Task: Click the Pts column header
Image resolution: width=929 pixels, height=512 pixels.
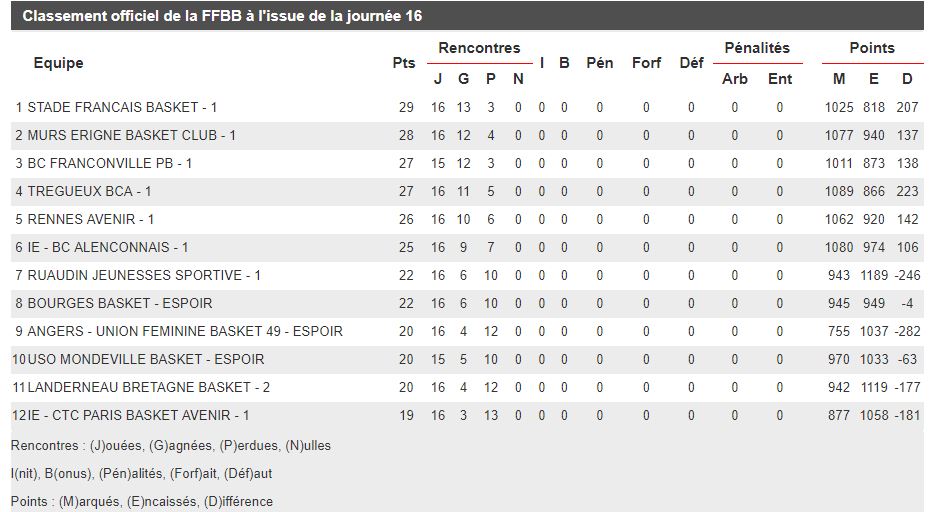Action: coord(403,63)
